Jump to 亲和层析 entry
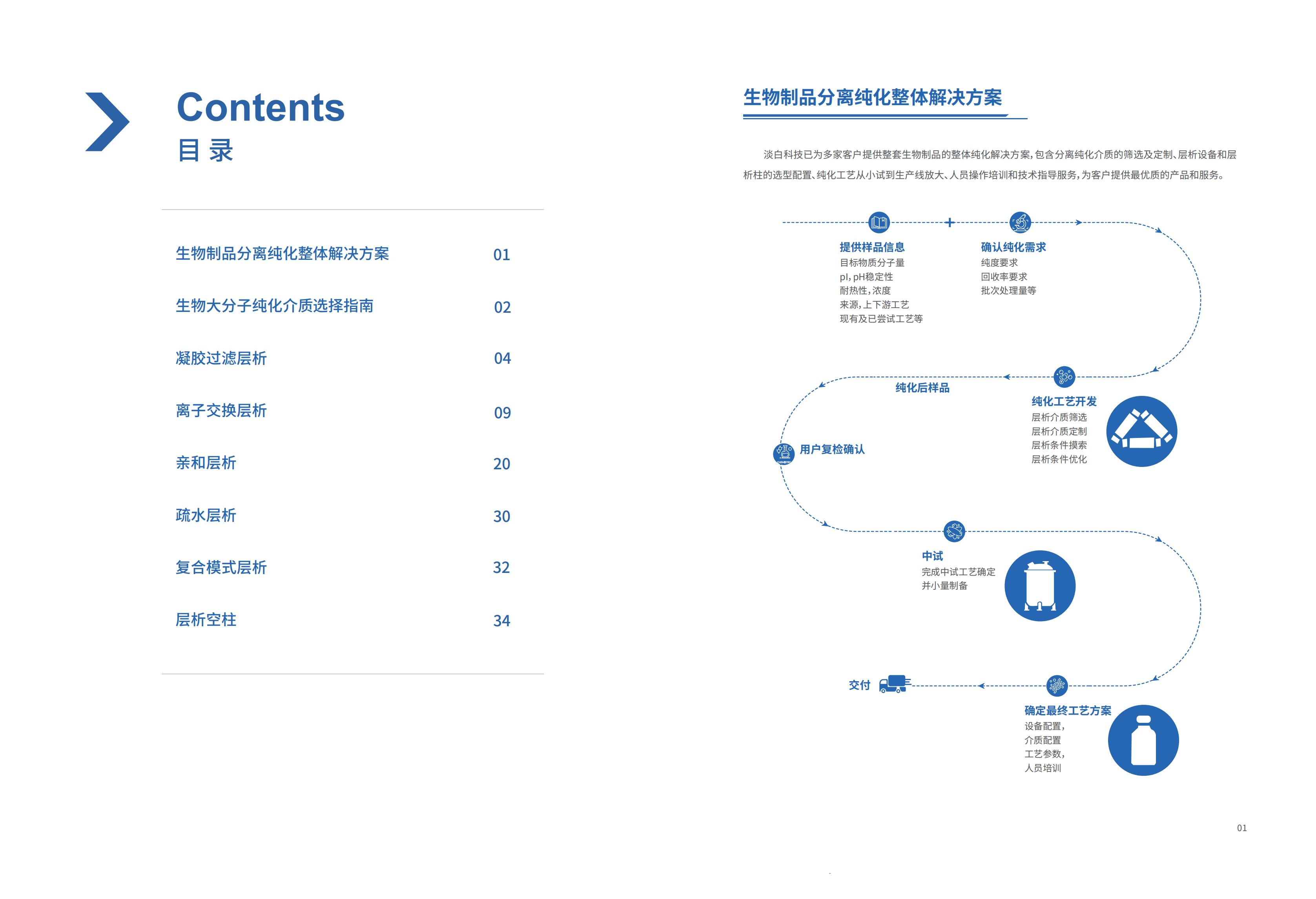1316x899 pixels. click(206, 463)
